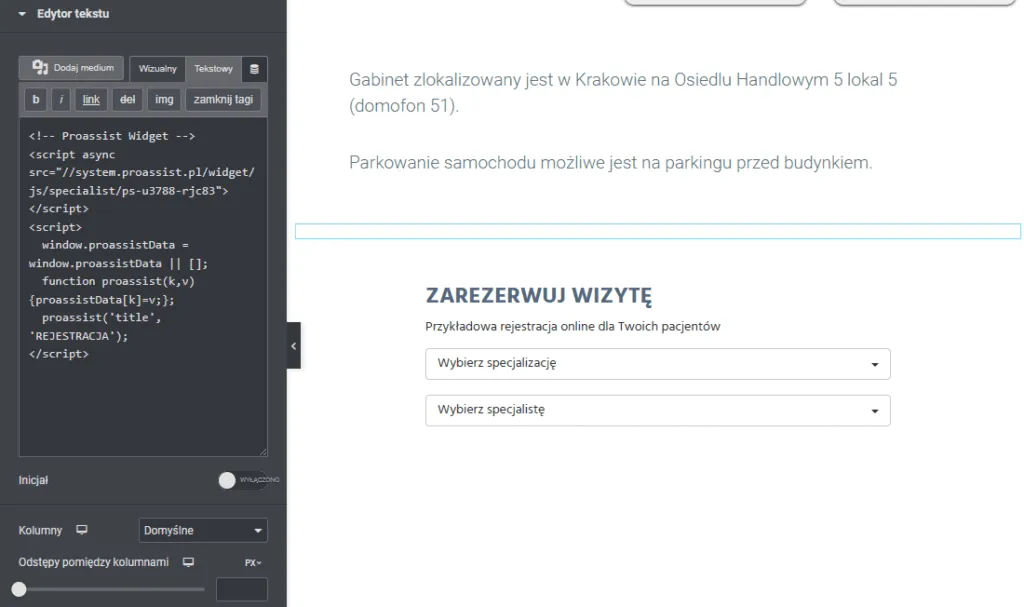1024x607 pixels.
Task: Click the column gap value input field
Action: [x=241, y=589]
